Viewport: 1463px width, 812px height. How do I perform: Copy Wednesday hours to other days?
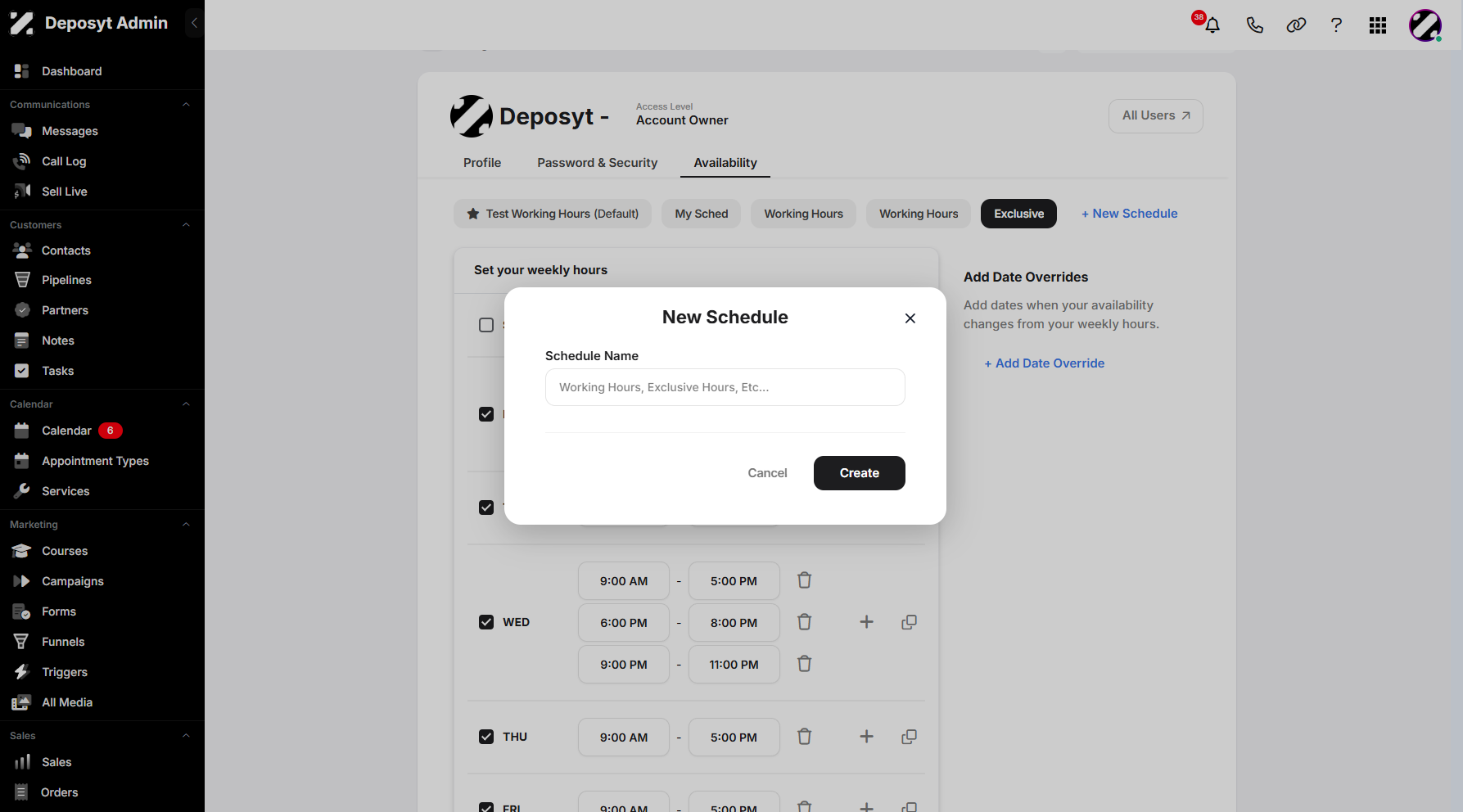909,622
